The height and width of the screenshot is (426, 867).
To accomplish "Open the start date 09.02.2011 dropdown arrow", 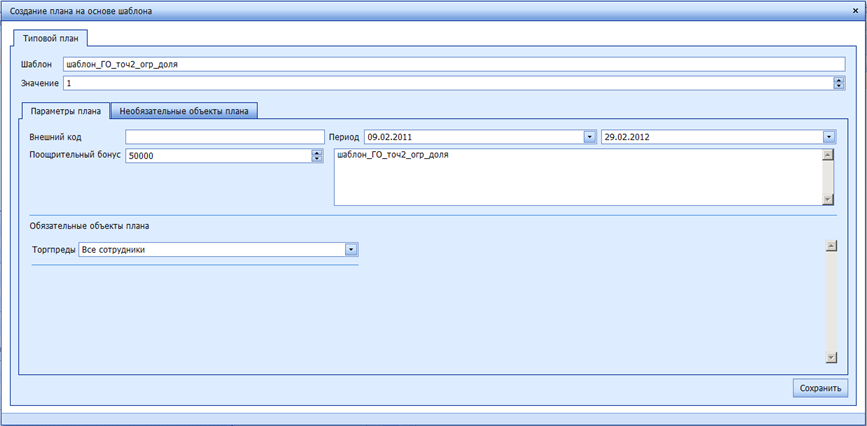I will coord(589,137).
